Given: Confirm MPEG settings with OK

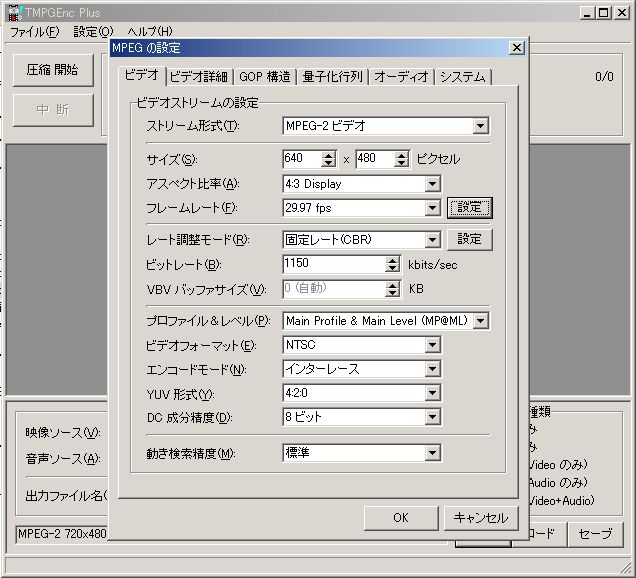Looking at the screenshot, I should tap(401, 518).
